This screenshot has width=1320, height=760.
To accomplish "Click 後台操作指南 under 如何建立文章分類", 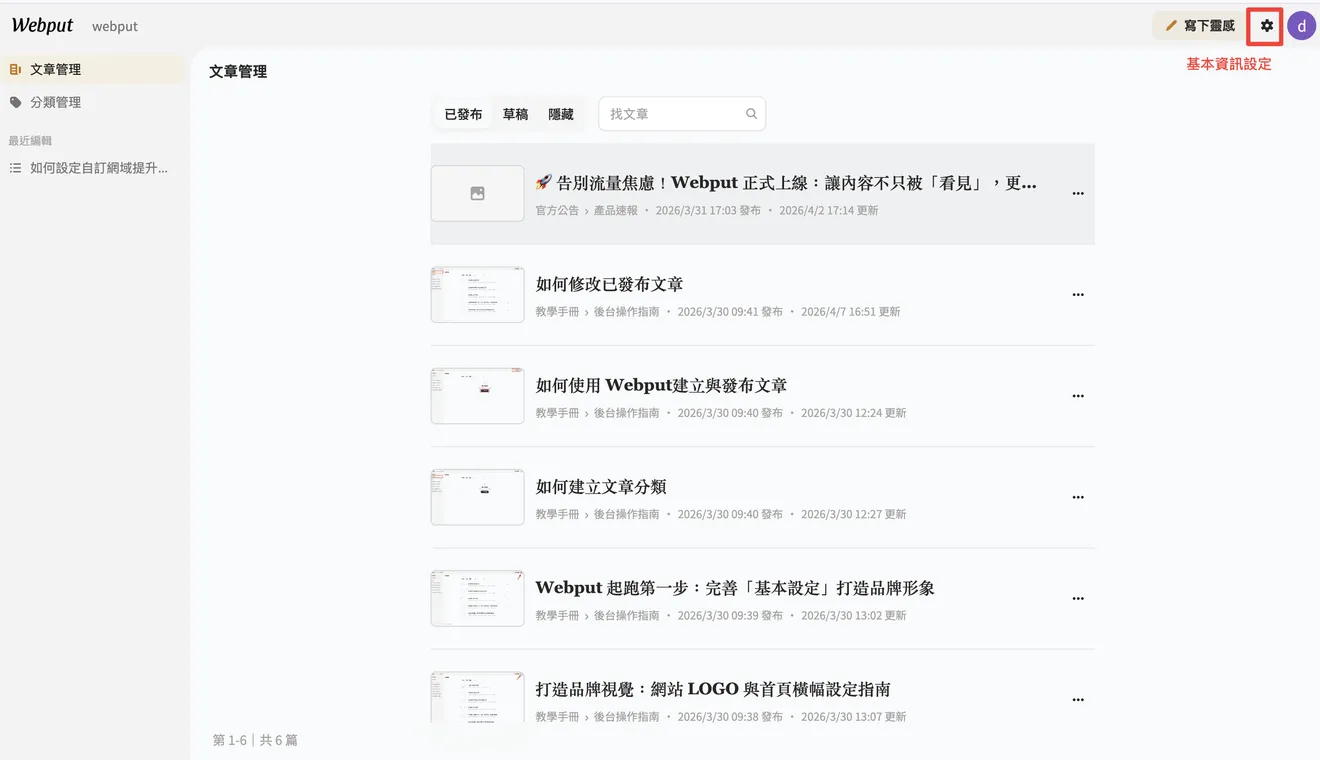I will 627,514.
